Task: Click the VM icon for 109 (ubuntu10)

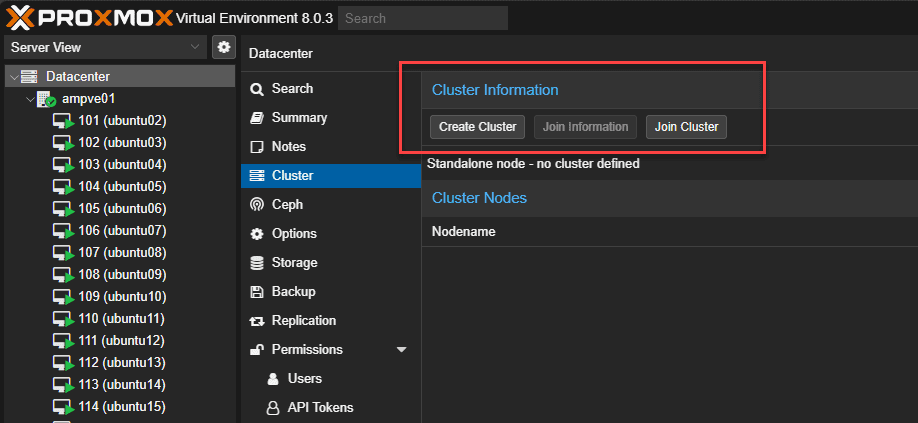Action: 63,297
